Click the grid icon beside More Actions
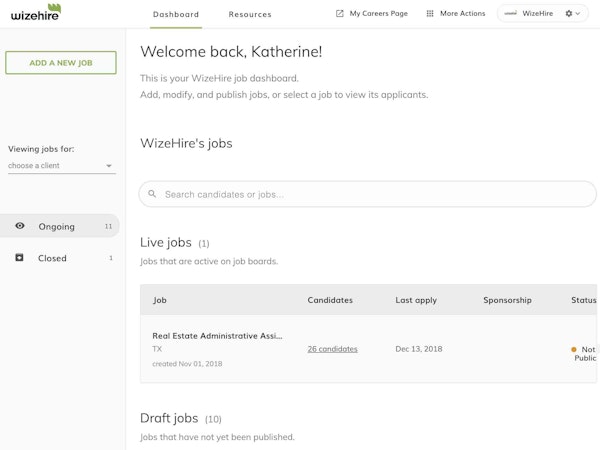The image size is (600, 450). pos(430,14)
